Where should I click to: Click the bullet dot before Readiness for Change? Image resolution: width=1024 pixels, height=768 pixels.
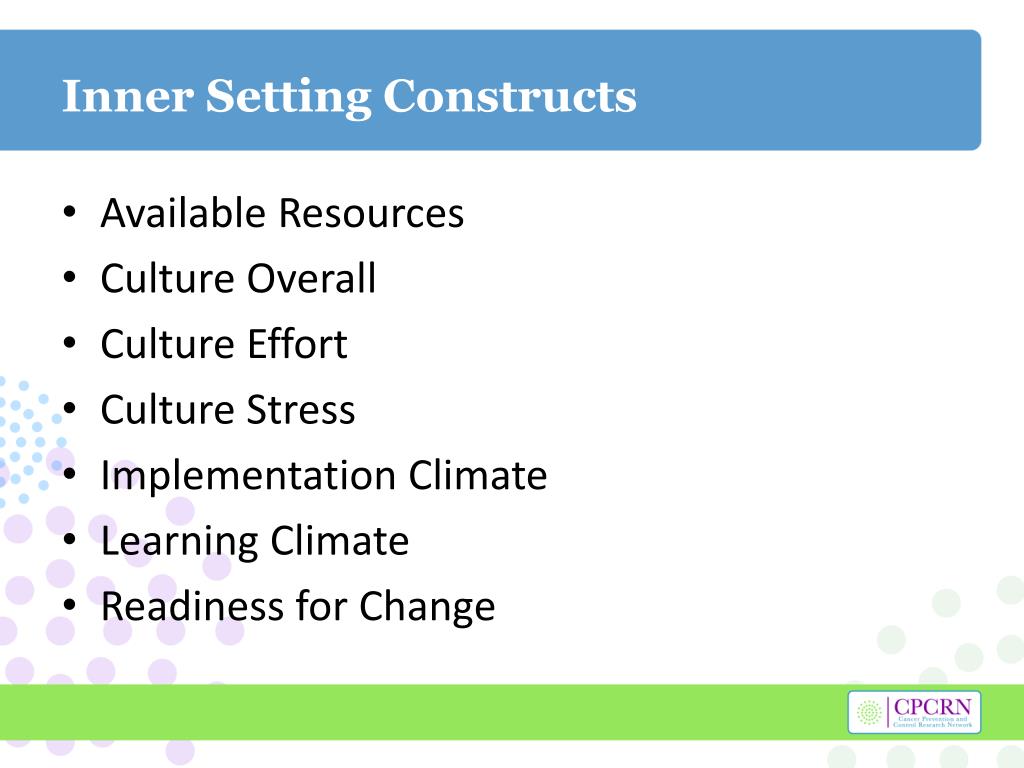pos(70,605)
